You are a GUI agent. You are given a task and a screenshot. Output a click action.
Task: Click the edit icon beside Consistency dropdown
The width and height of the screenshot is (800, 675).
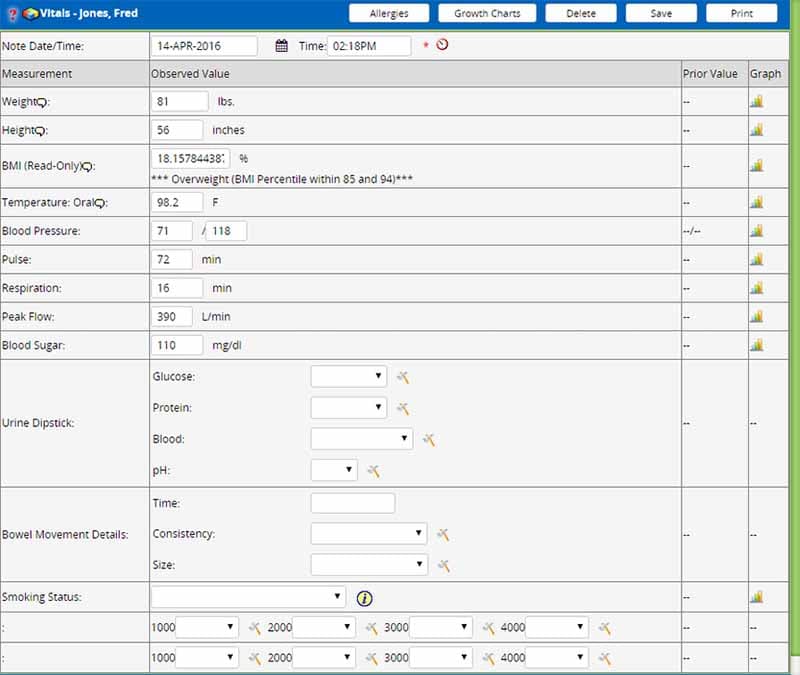[x=443, y=535]
